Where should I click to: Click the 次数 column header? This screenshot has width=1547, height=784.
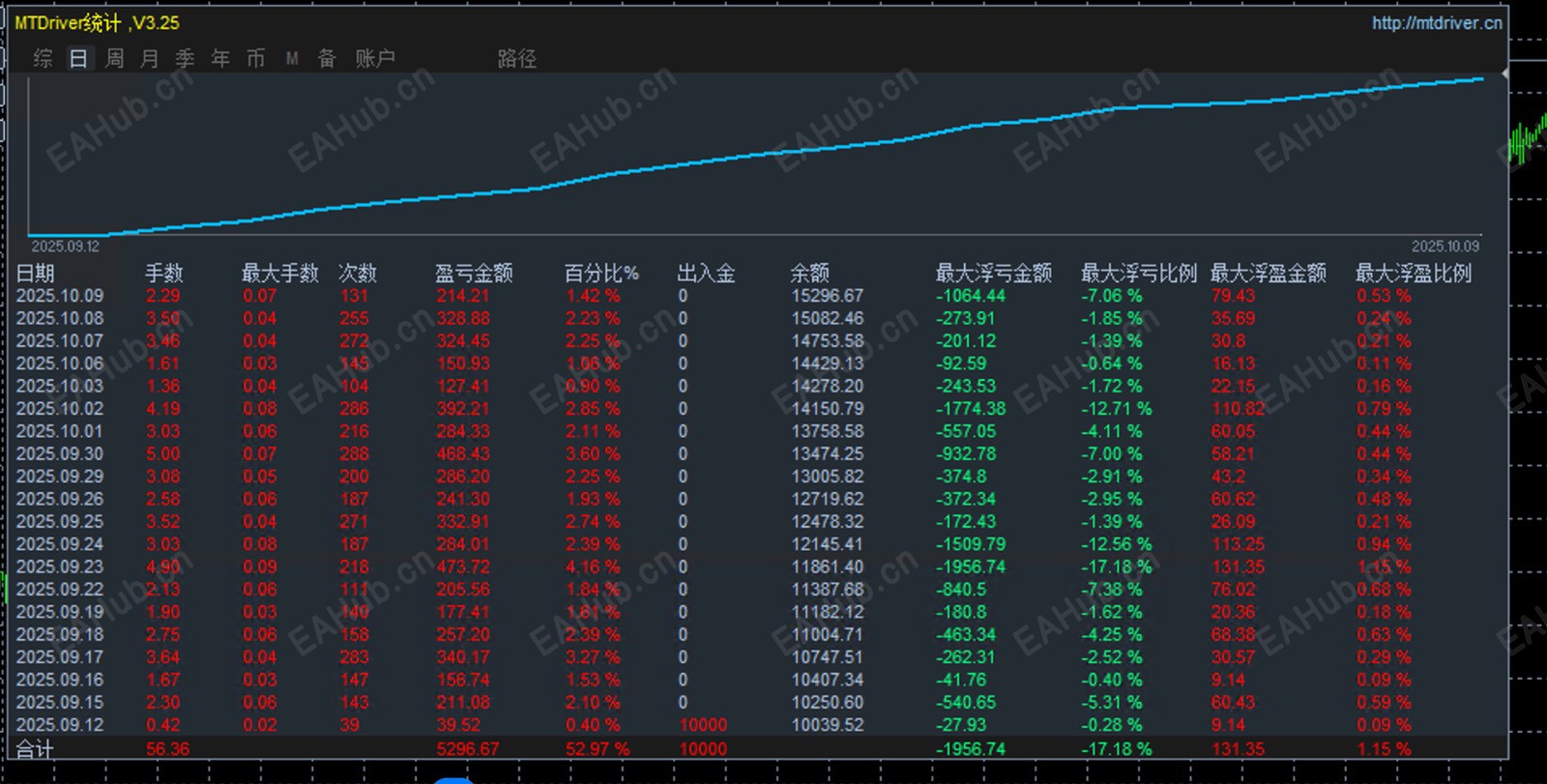tap(358, 274)
